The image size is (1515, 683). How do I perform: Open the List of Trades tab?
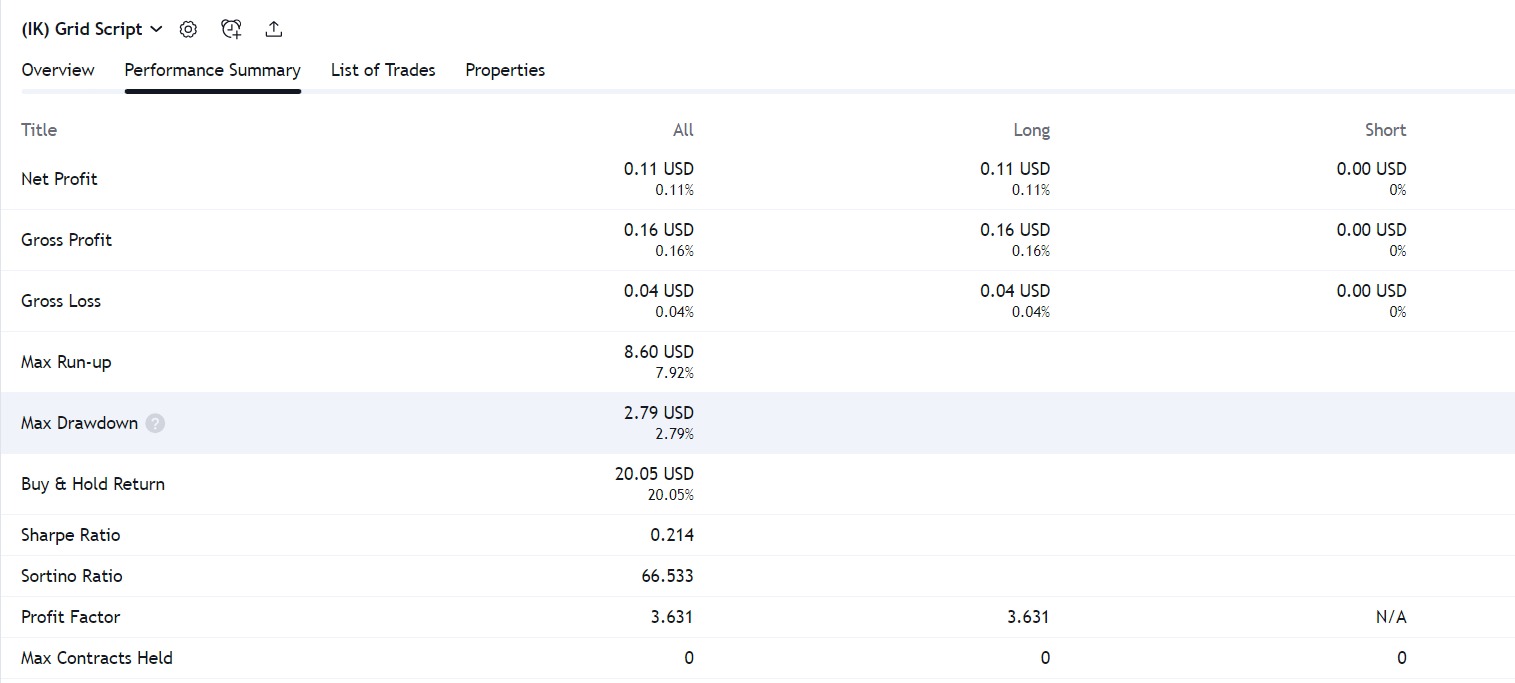383,70
